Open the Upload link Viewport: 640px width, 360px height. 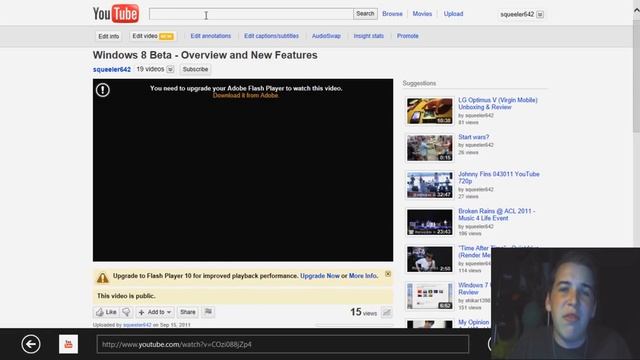pyautogui.click(x=453, y=14)
